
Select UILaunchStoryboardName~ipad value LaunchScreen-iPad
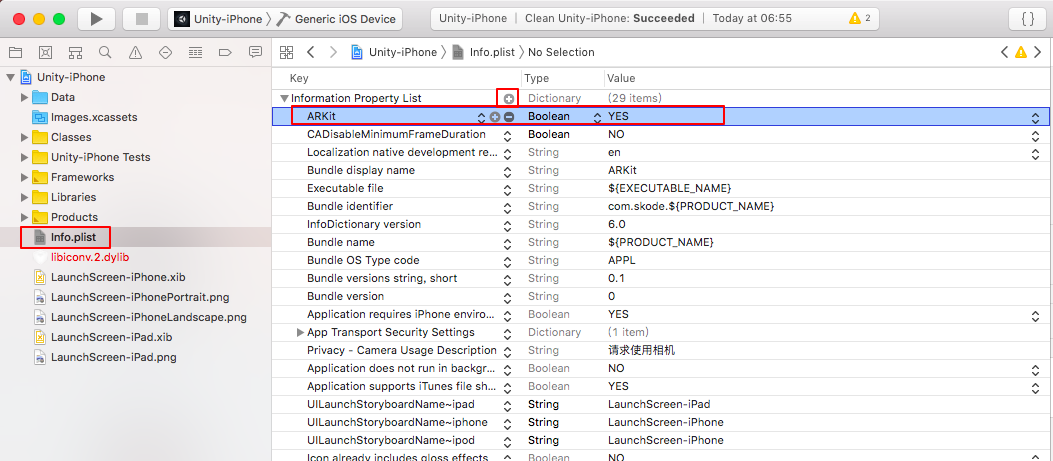pos(659,405)
